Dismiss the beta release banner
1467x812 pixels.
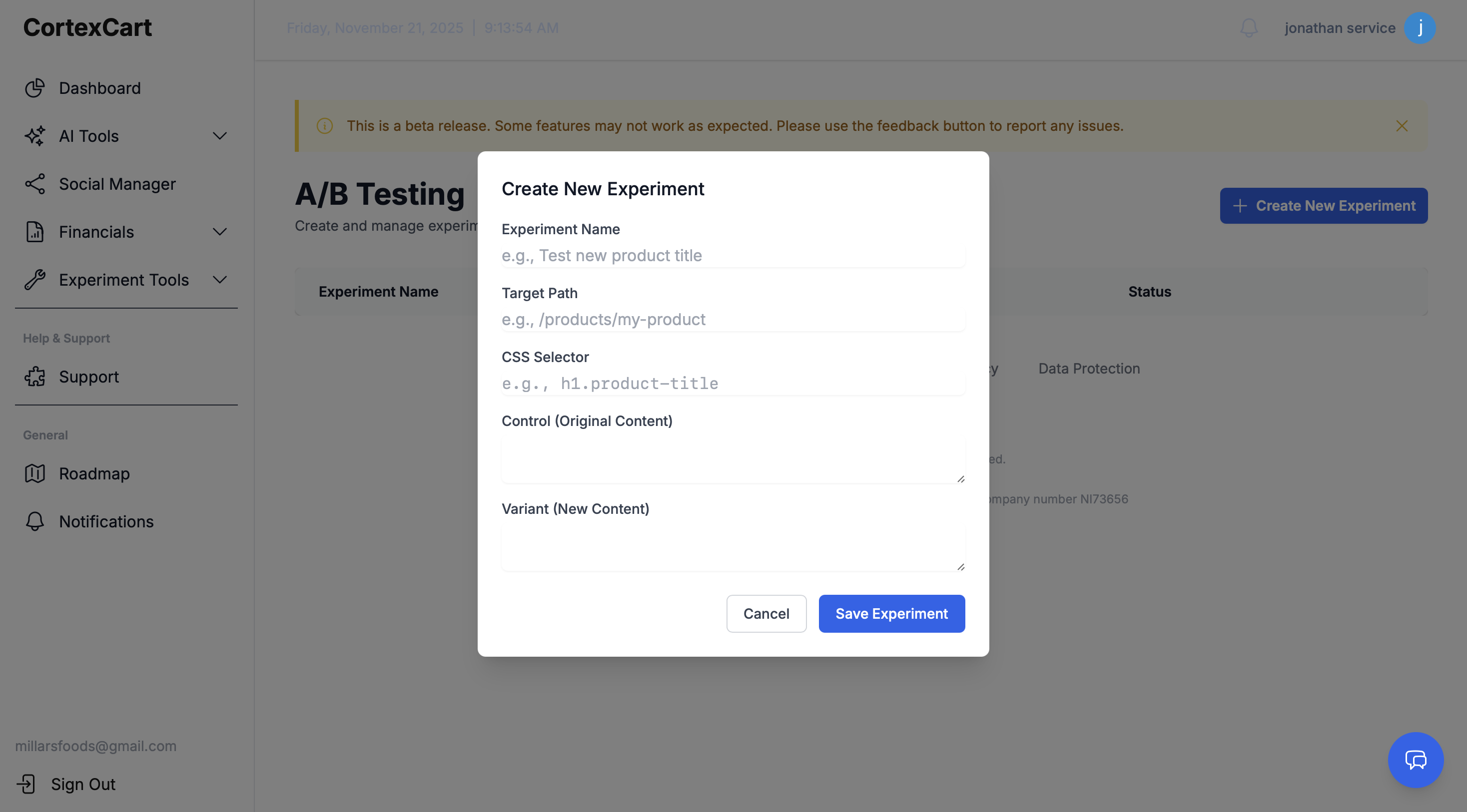click(x=1402, y=126)
